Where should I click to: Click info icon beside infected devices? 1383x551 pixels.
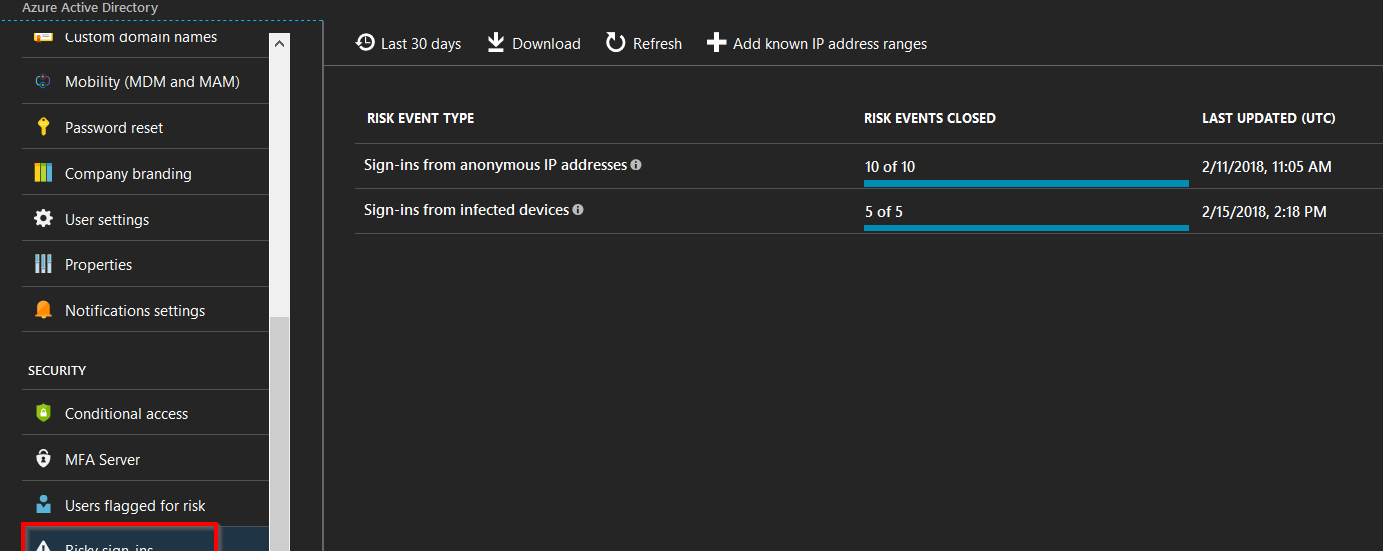click(578, 210)
